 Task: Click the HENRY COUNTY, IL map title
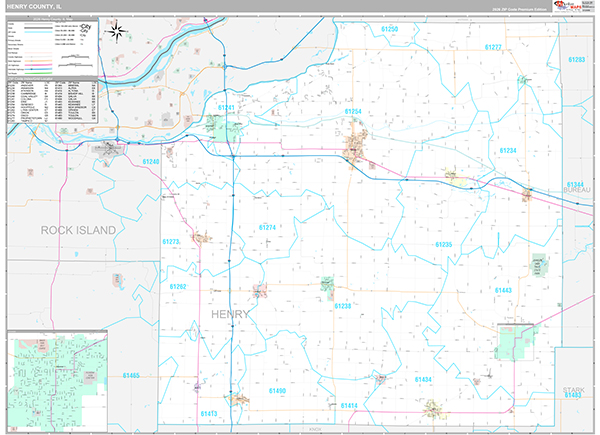pyautogui.click(x=33, y=7)
